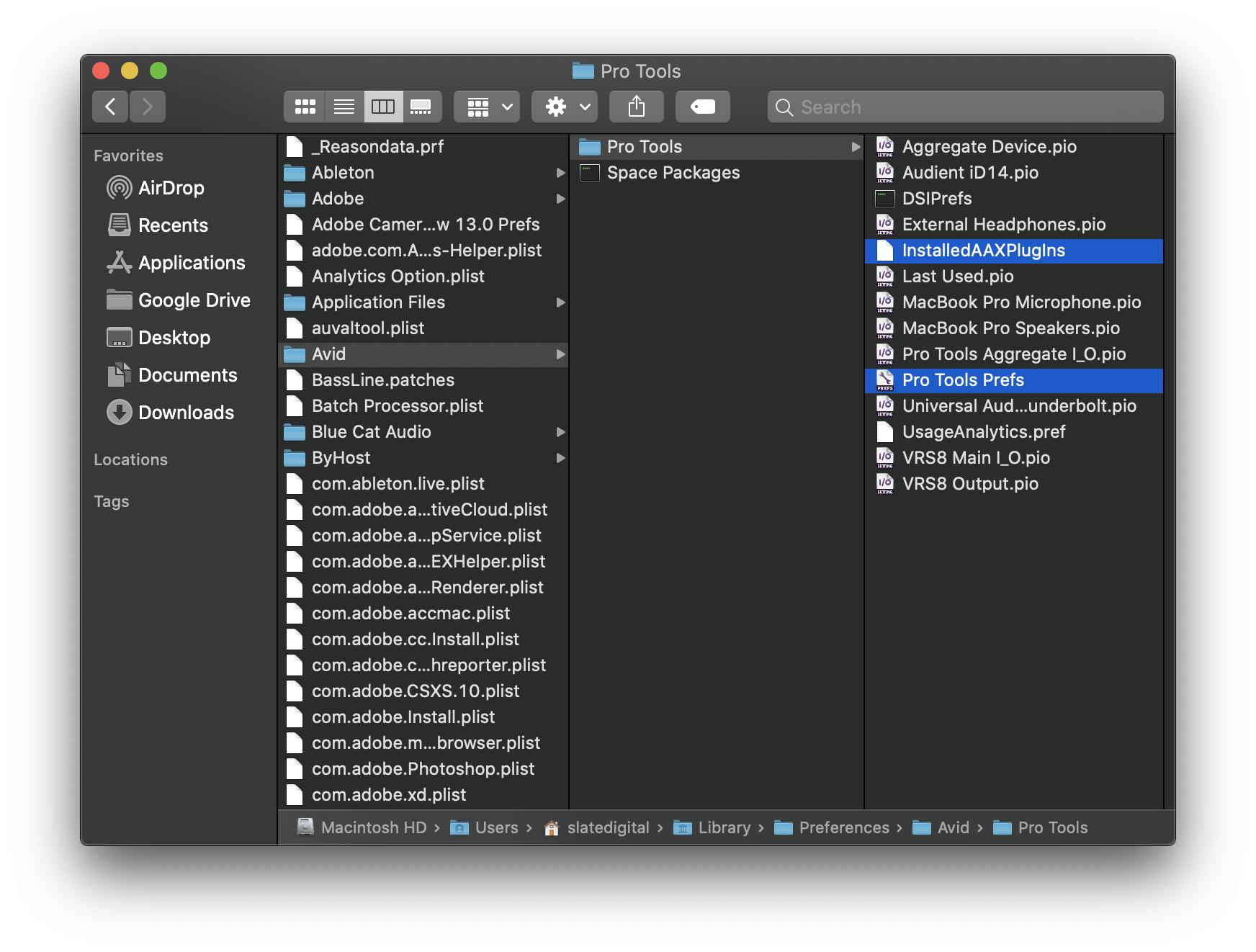This screenshot has height=952, width=1256.
Task: Click Library in the path bar
Action: tap(712, 828)
